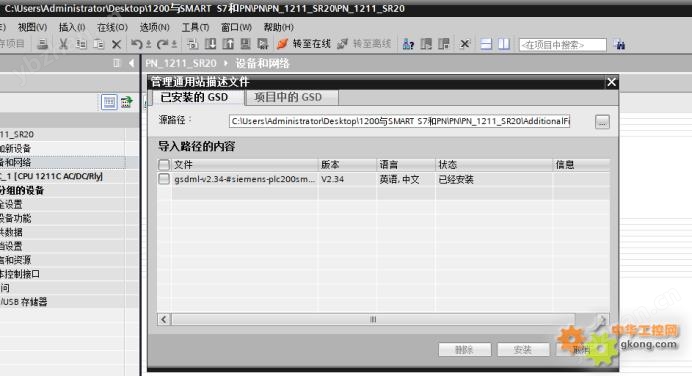
Task: Click the Copy icon in toolbar
Action: click(x=81, y=44)
